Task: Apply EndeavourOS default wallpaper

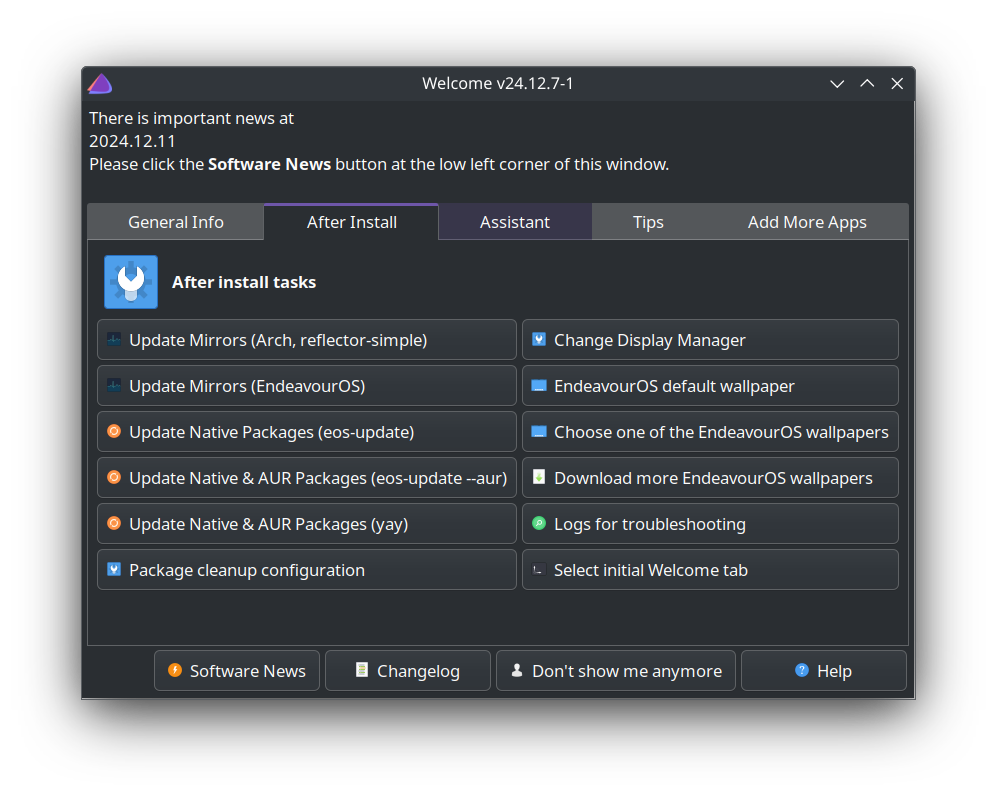Action: tap(710, 386)
